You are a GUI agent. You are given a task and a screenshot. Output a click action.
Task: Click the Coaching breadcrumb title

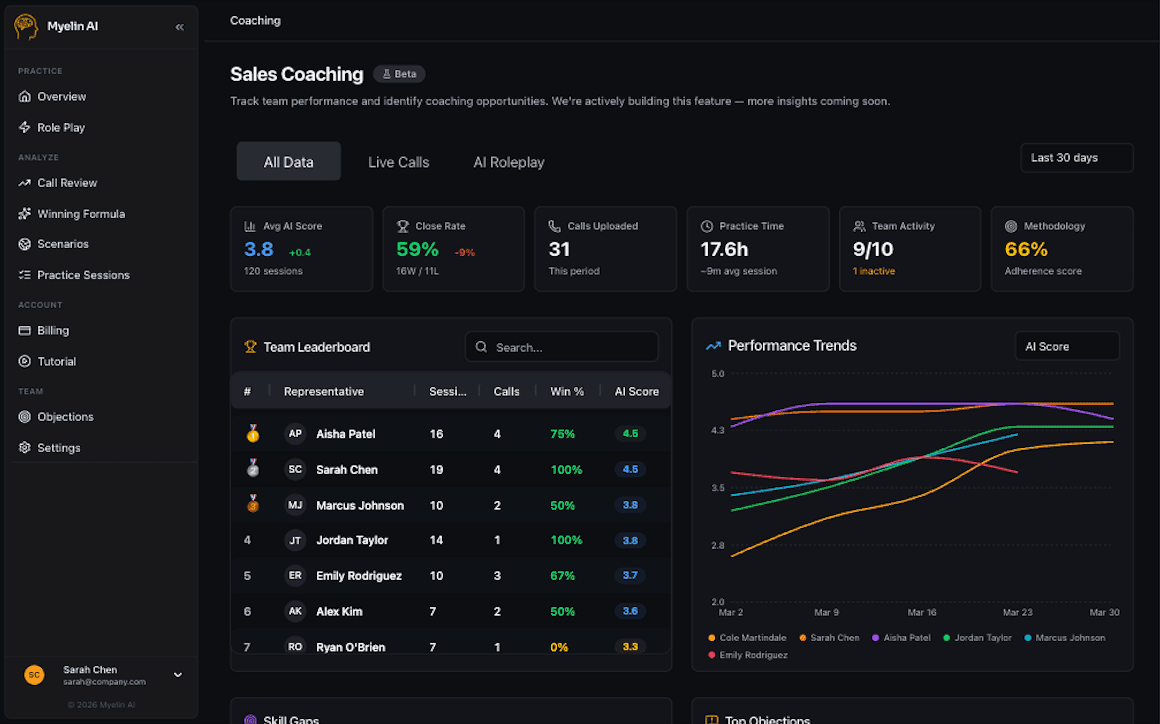[255, 21]
